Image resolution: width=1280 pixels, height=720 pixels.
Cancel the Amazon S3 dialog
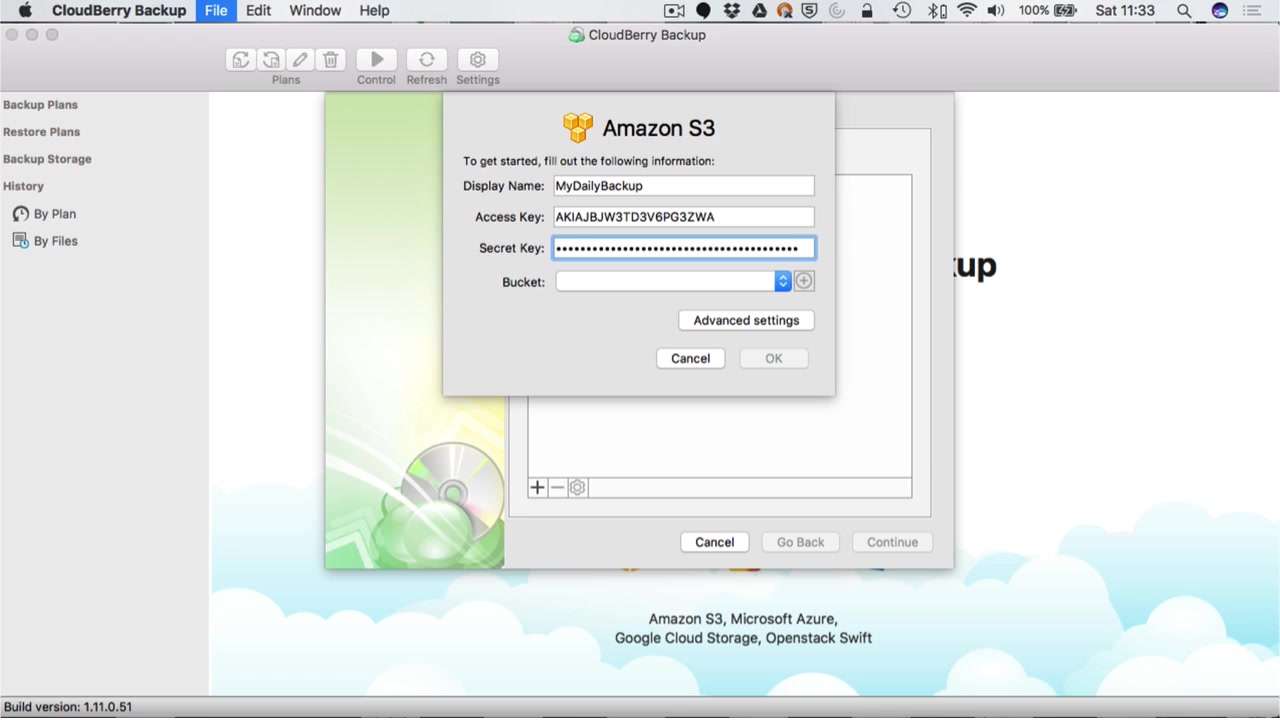click(690, 358)
